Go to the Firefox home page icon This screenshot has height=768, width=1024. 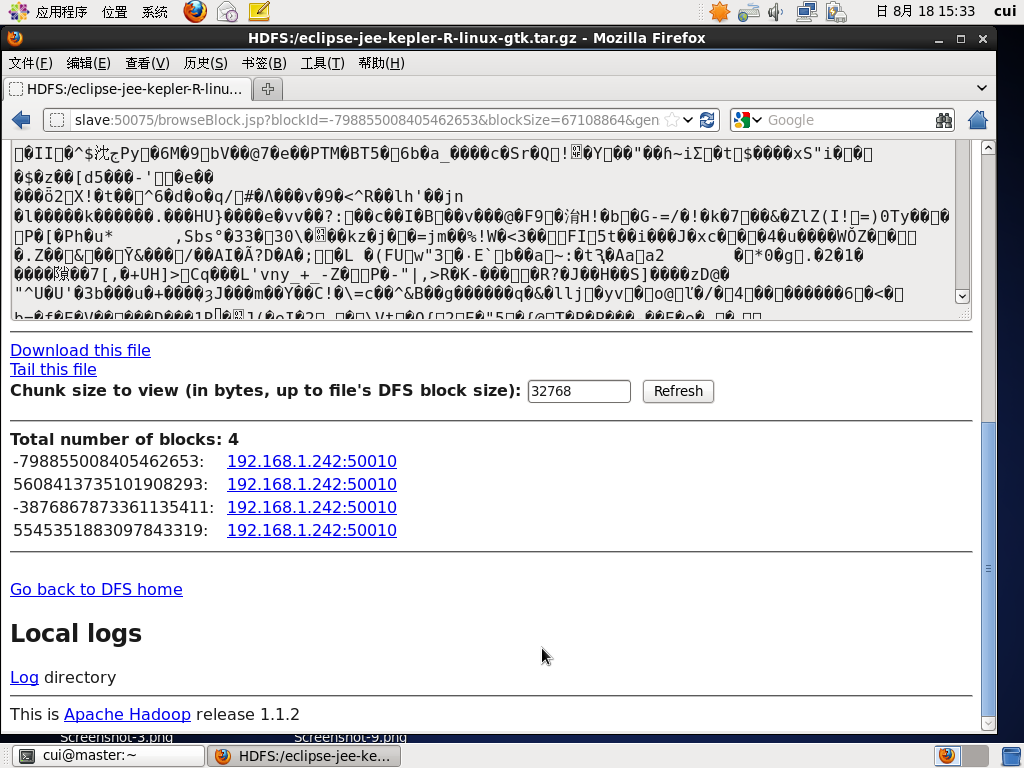click(978, 120)
